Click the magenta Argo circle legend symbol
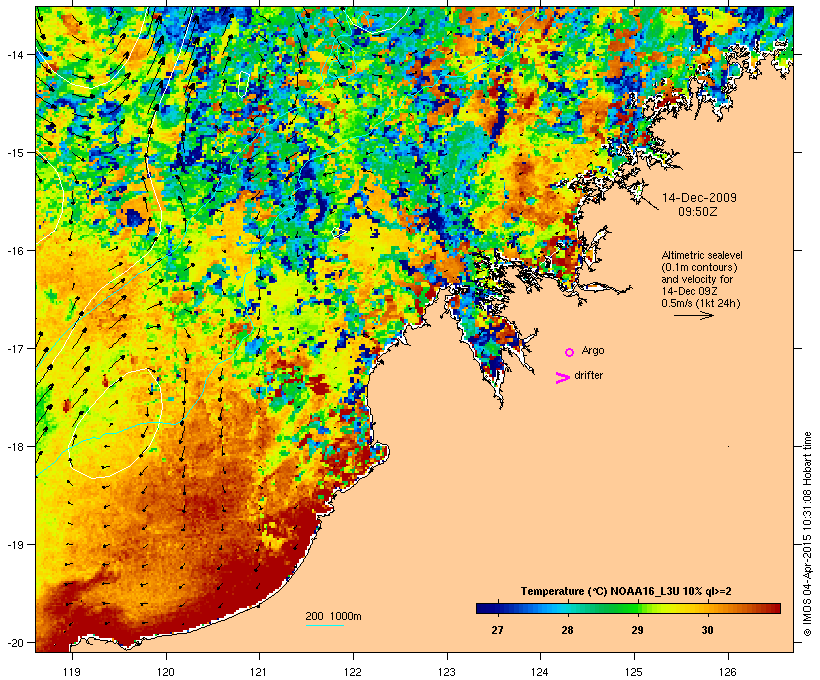 (x=569, y=352)
